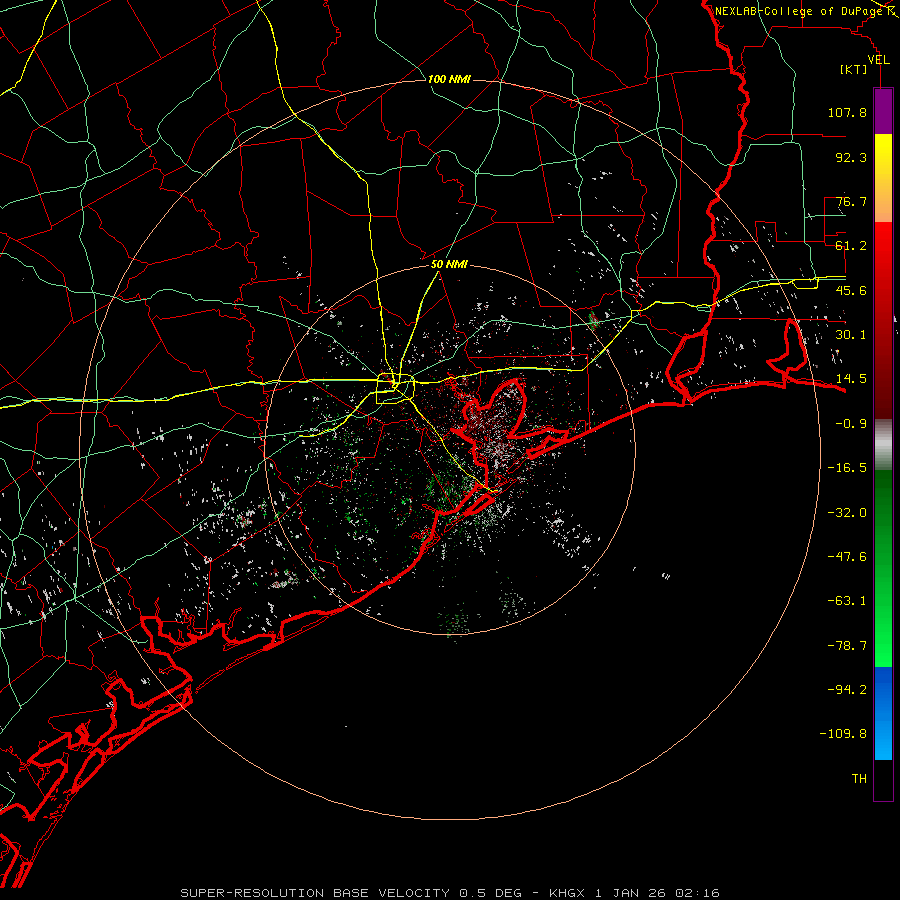Select the 61.2 legend value
Viewport: 900px width, 900px height.
851,246
